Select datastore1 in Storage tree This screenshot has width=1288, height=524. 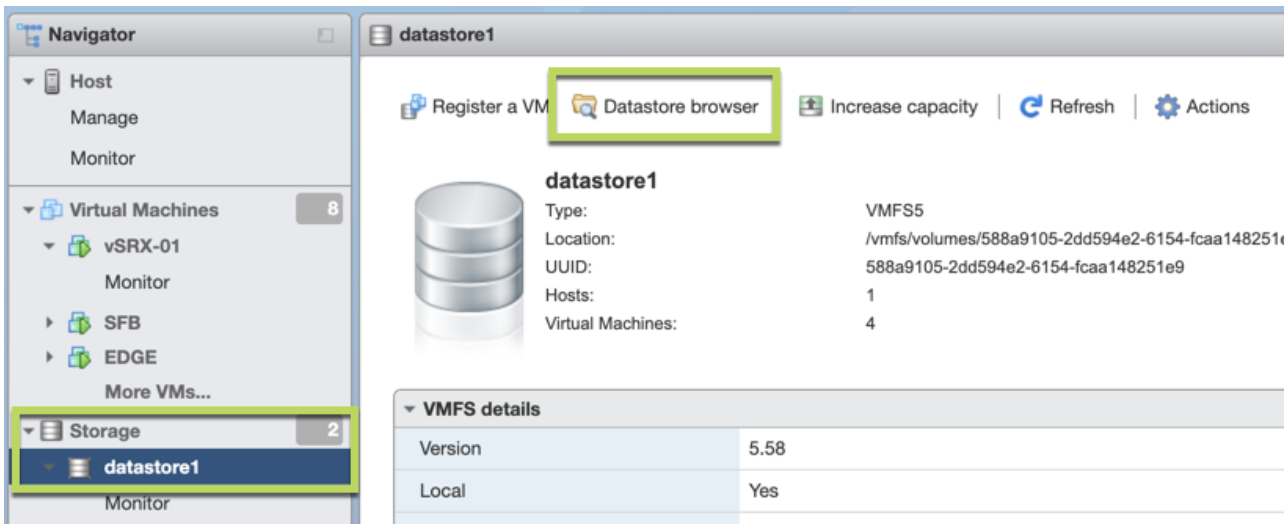coord(151,467)
